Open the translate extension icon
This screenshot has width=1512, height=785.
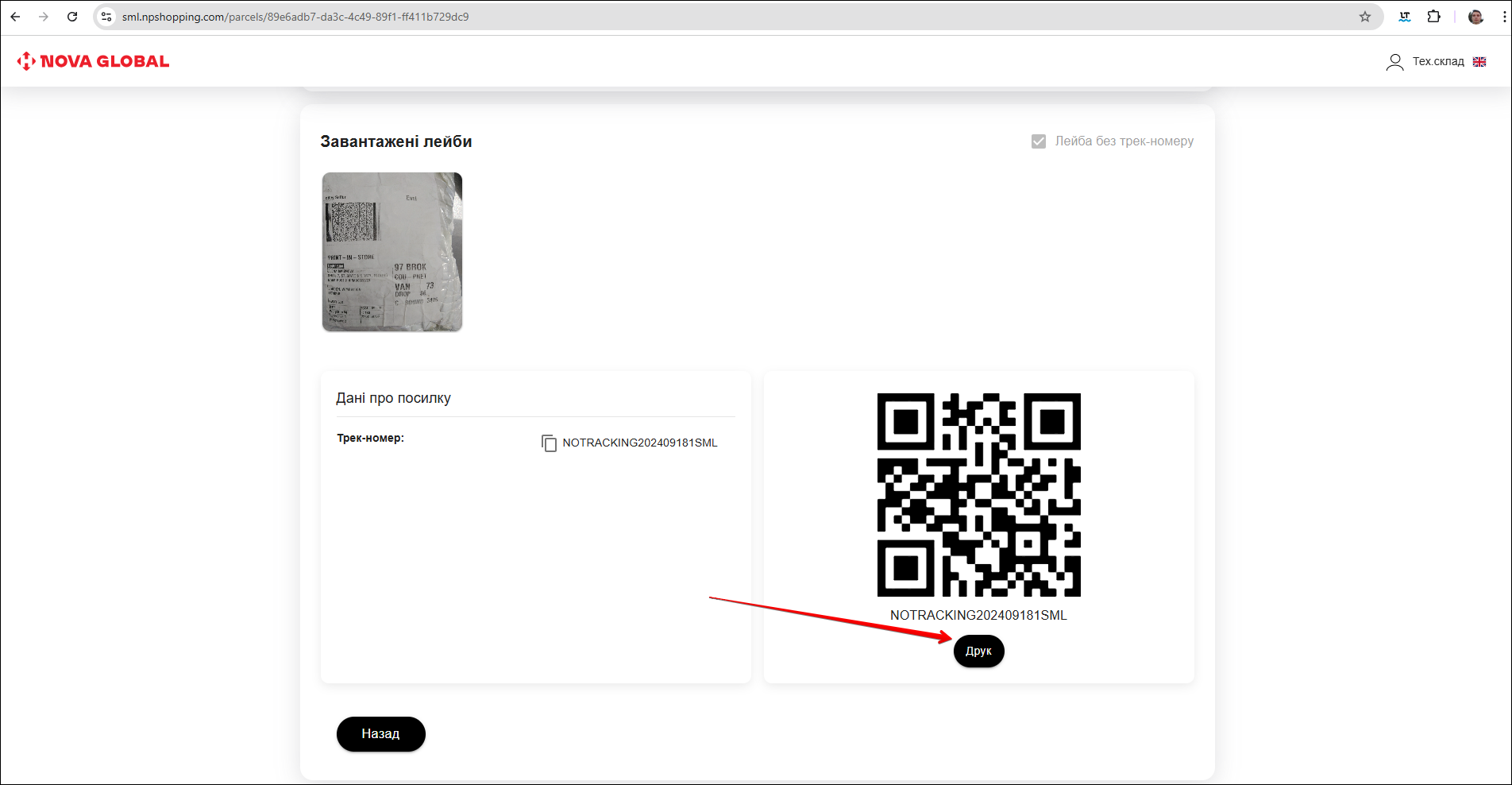click(1404, 17)
